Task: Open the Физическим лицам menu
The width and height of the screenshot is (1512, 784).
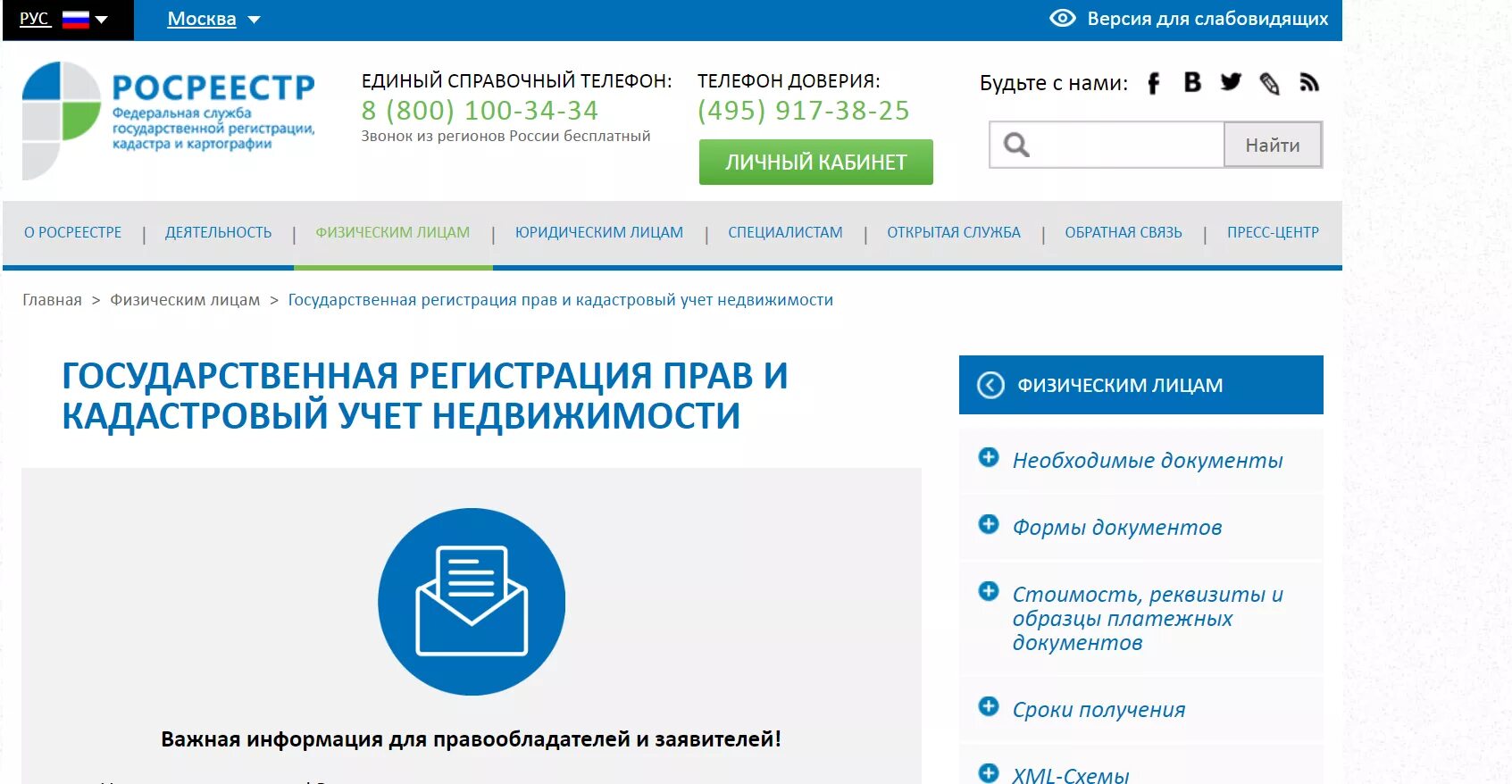Action: point(392,232)
